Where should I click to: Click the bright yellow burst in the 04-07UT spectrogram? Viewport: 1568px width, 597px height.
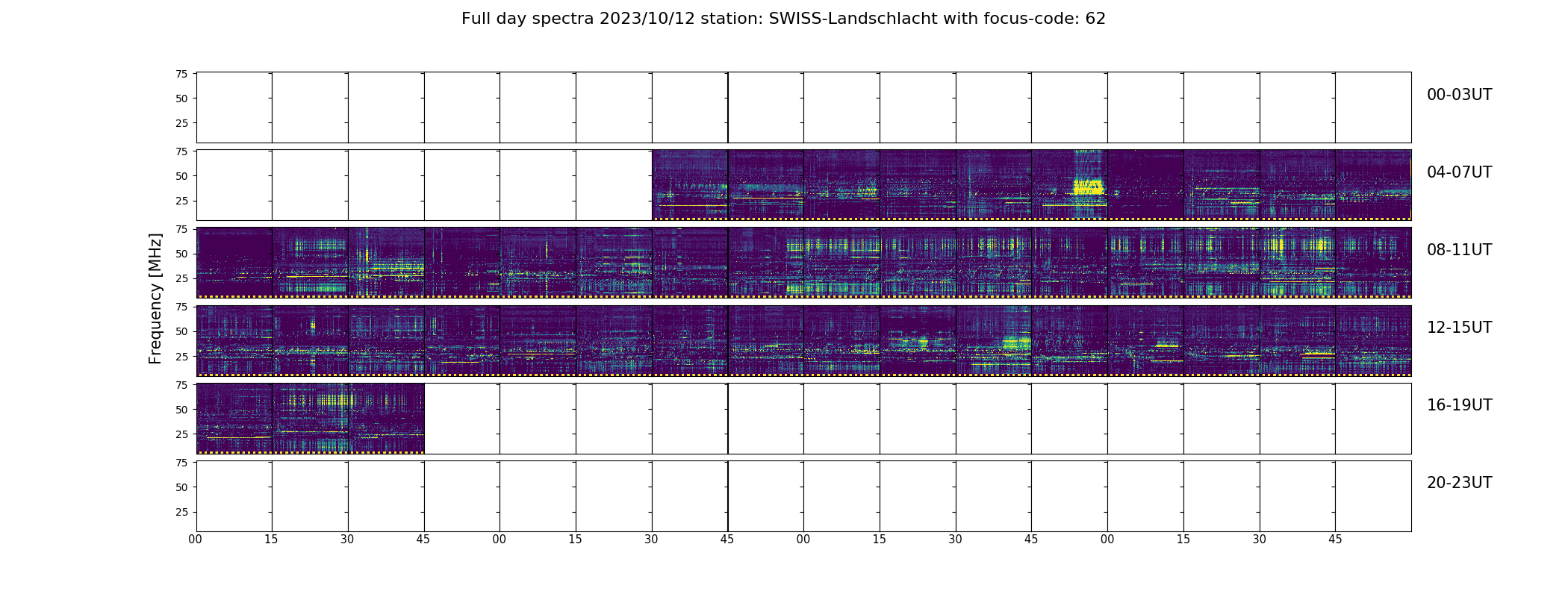1088,187
